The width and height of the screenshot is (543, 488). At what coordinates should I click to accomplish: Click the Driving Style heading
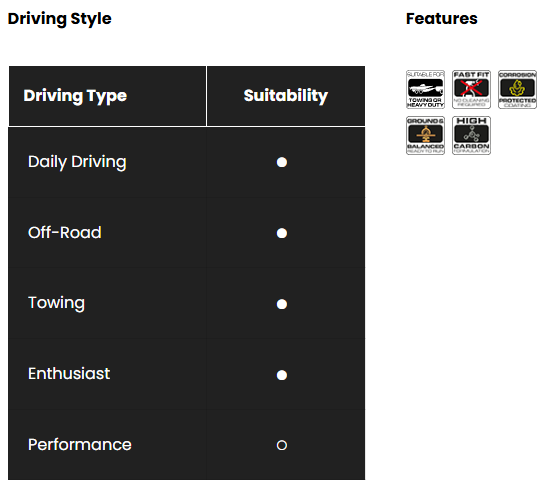(60, 19)
